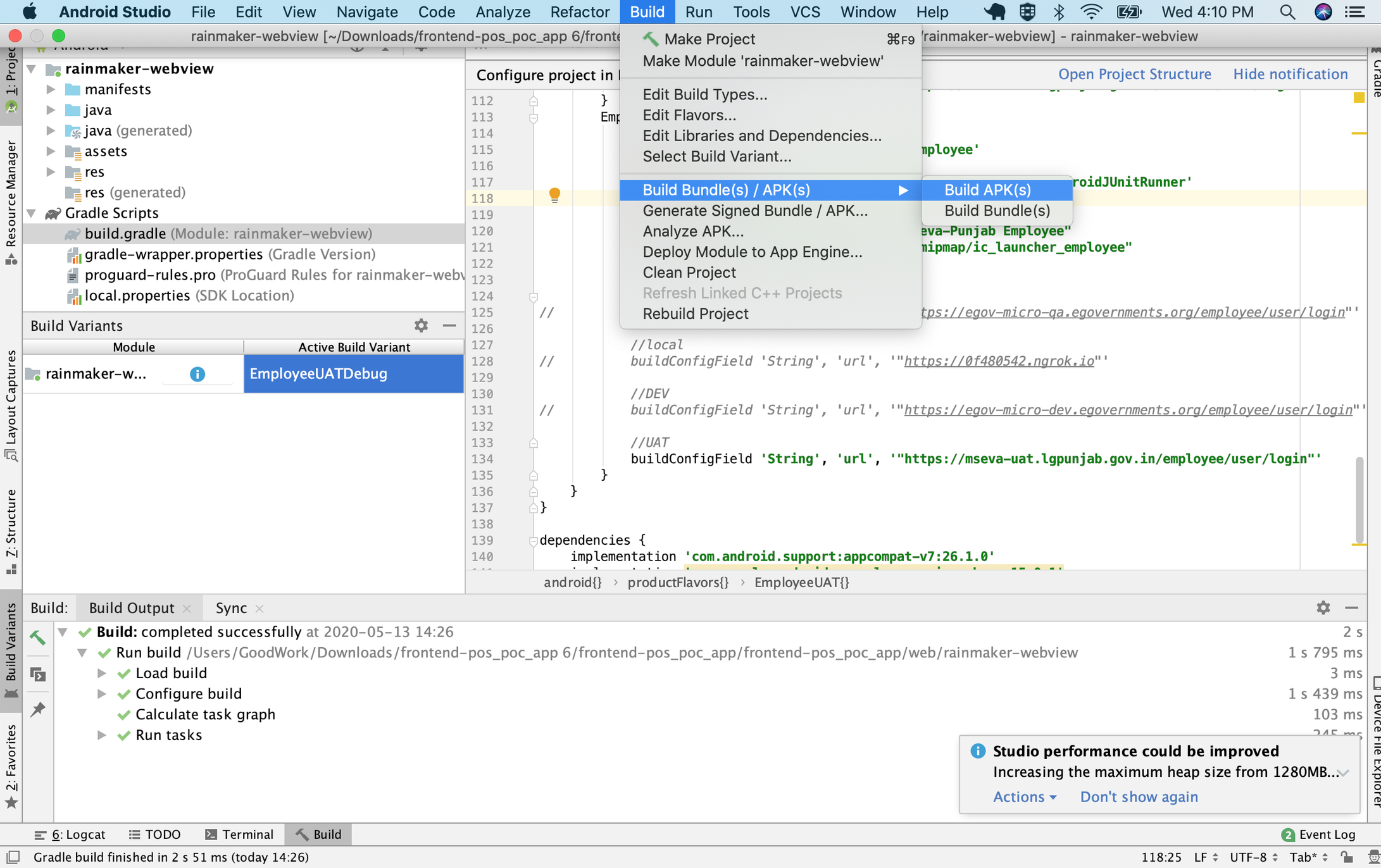Click the Wi-Fi status icon

click(1091, 11)
